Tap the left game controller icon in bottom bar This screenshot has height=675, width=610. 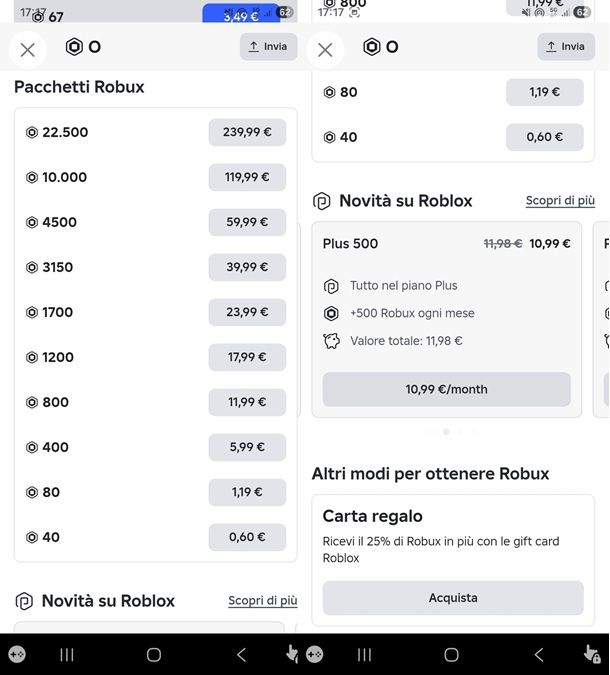pos(17,655)
